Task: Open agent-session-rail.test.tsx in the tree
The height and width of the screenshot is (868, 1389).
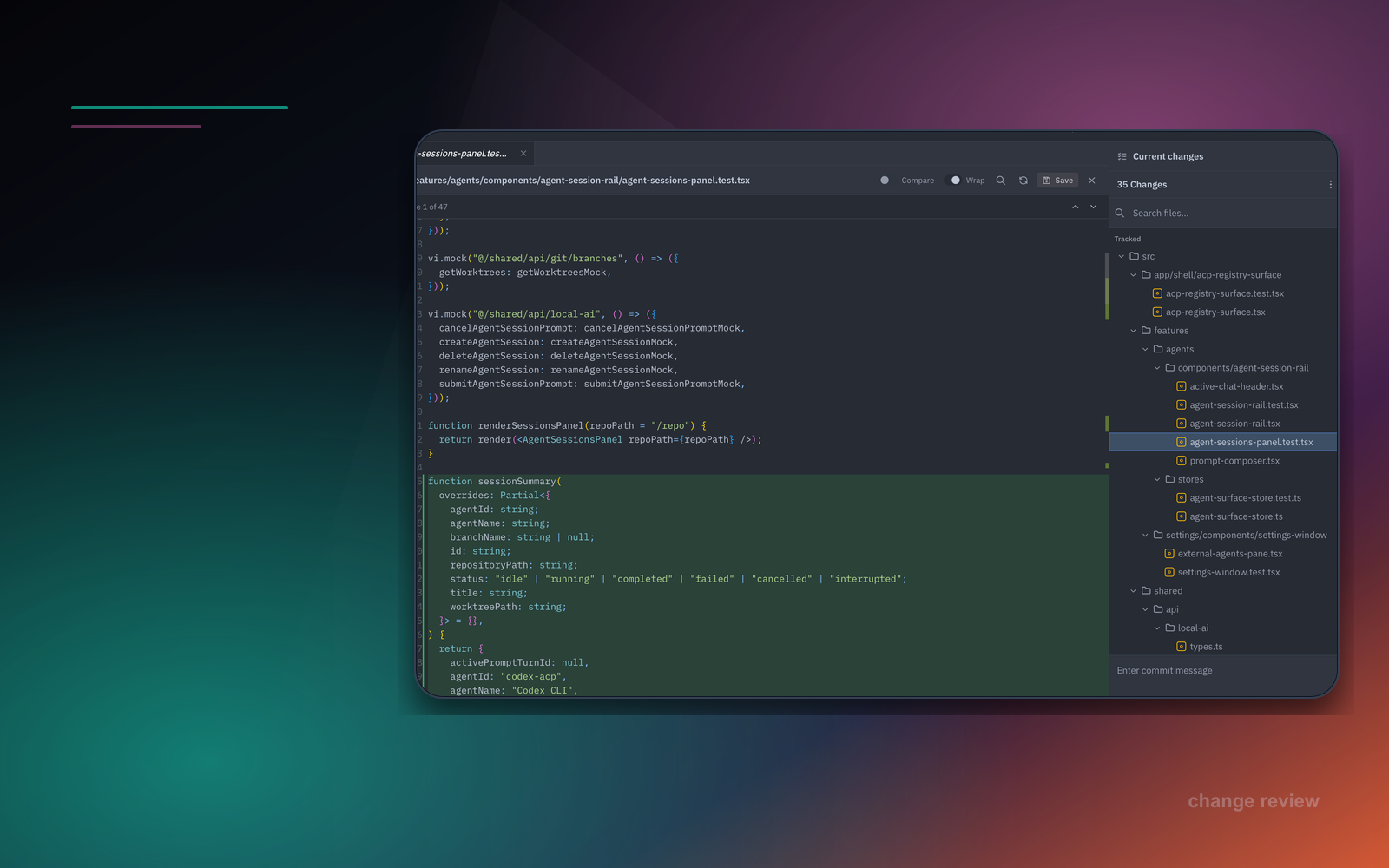Action: click(x=1244, y=405)
